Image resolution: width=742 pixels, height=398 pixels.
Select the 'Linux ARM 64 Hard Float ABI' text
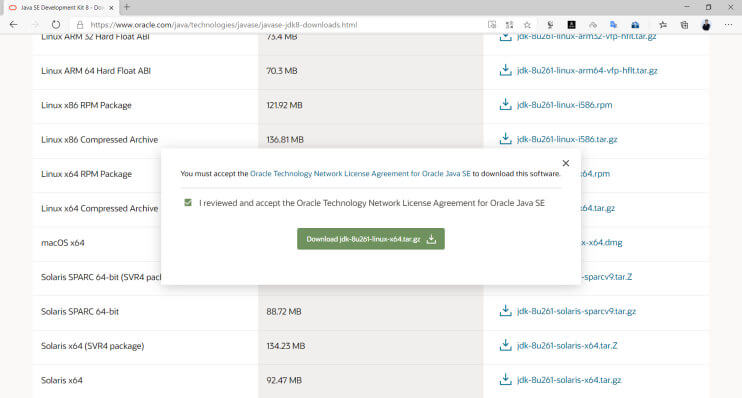(96, 71)
